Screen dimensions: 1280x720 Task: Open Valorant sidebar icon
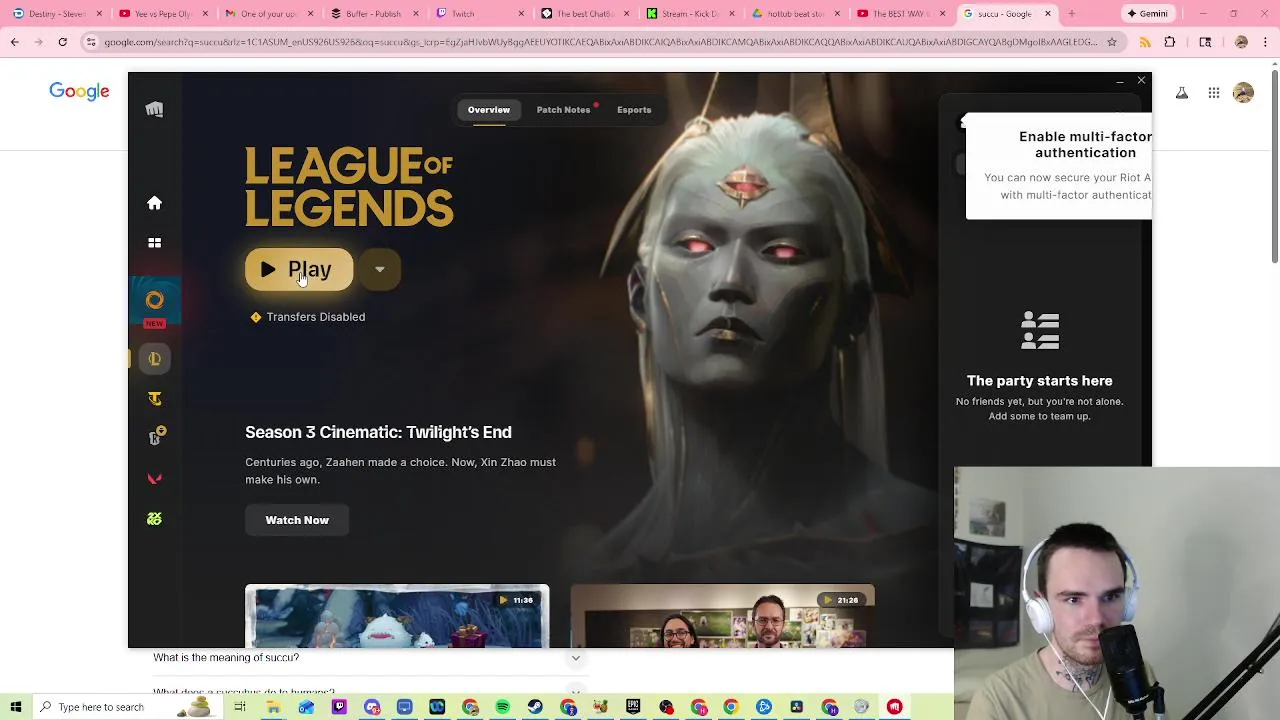(154, 479)
